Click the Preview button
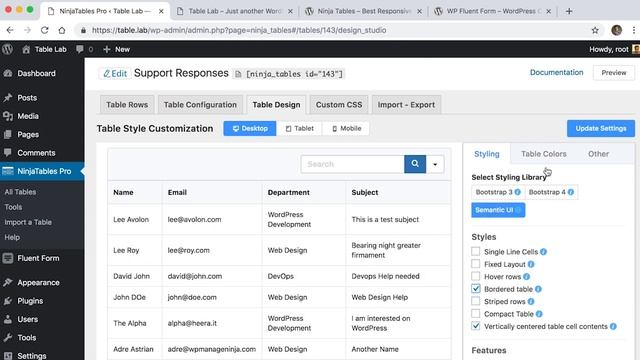640x360 pixels. (x=614, y=73)
